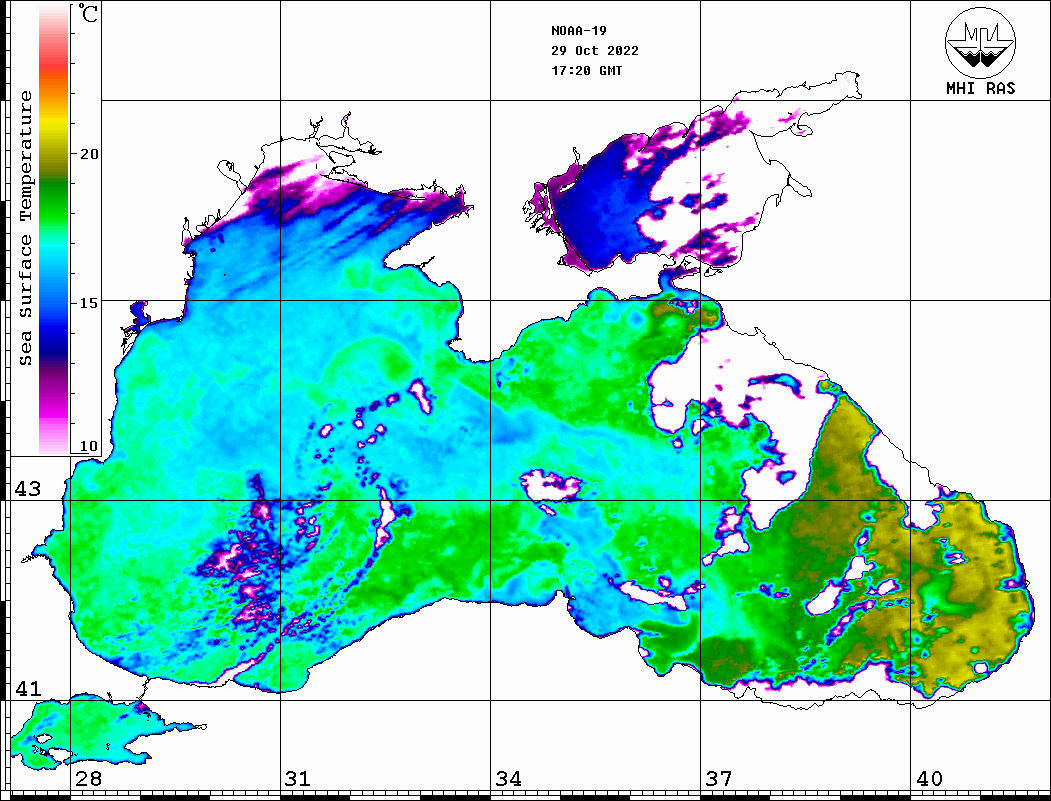Click the '10' legend tick value
This screenshot has height=801, width=1051.
pyautogui.click(x=89, y=446)
